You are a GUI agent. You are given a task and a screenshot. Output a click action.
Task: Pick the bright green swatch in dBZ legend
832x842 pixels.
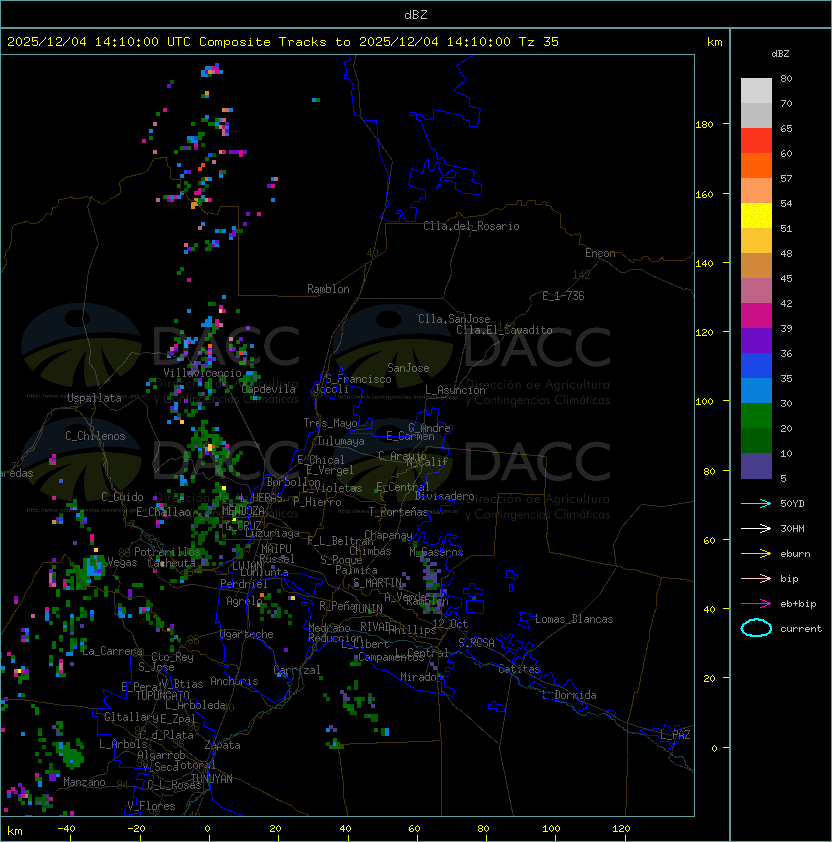coord(756,416)
